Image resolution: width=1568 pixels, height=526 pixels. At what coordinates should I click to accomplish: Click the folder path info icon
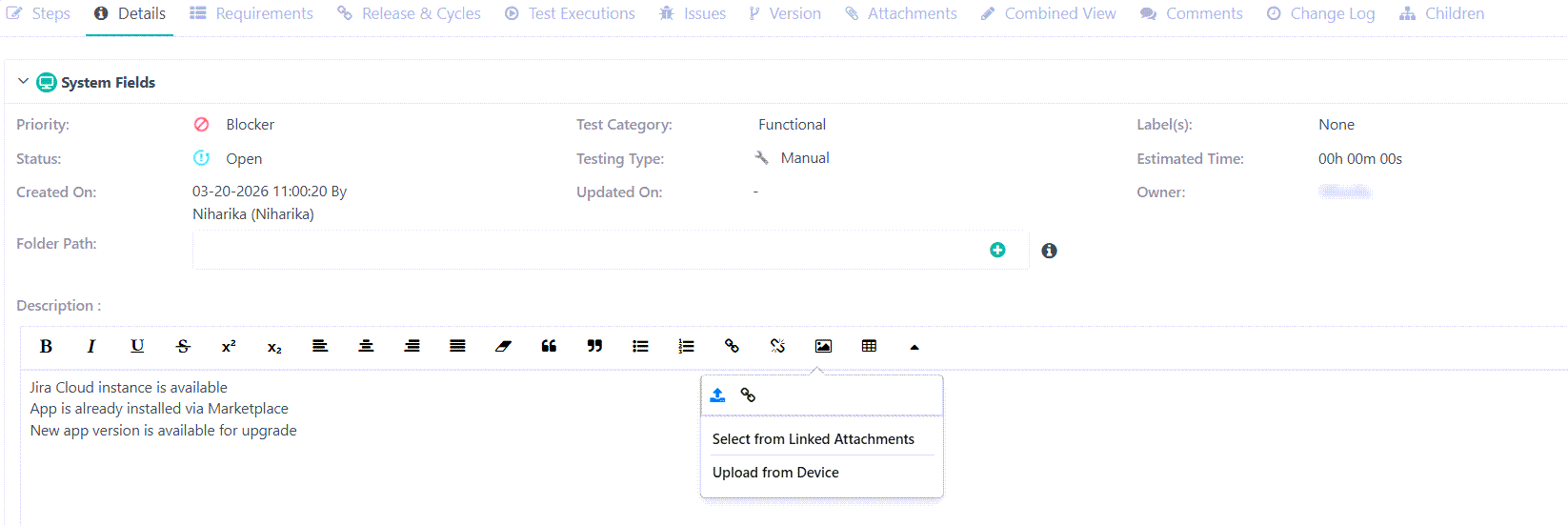tap(1049, 251)
